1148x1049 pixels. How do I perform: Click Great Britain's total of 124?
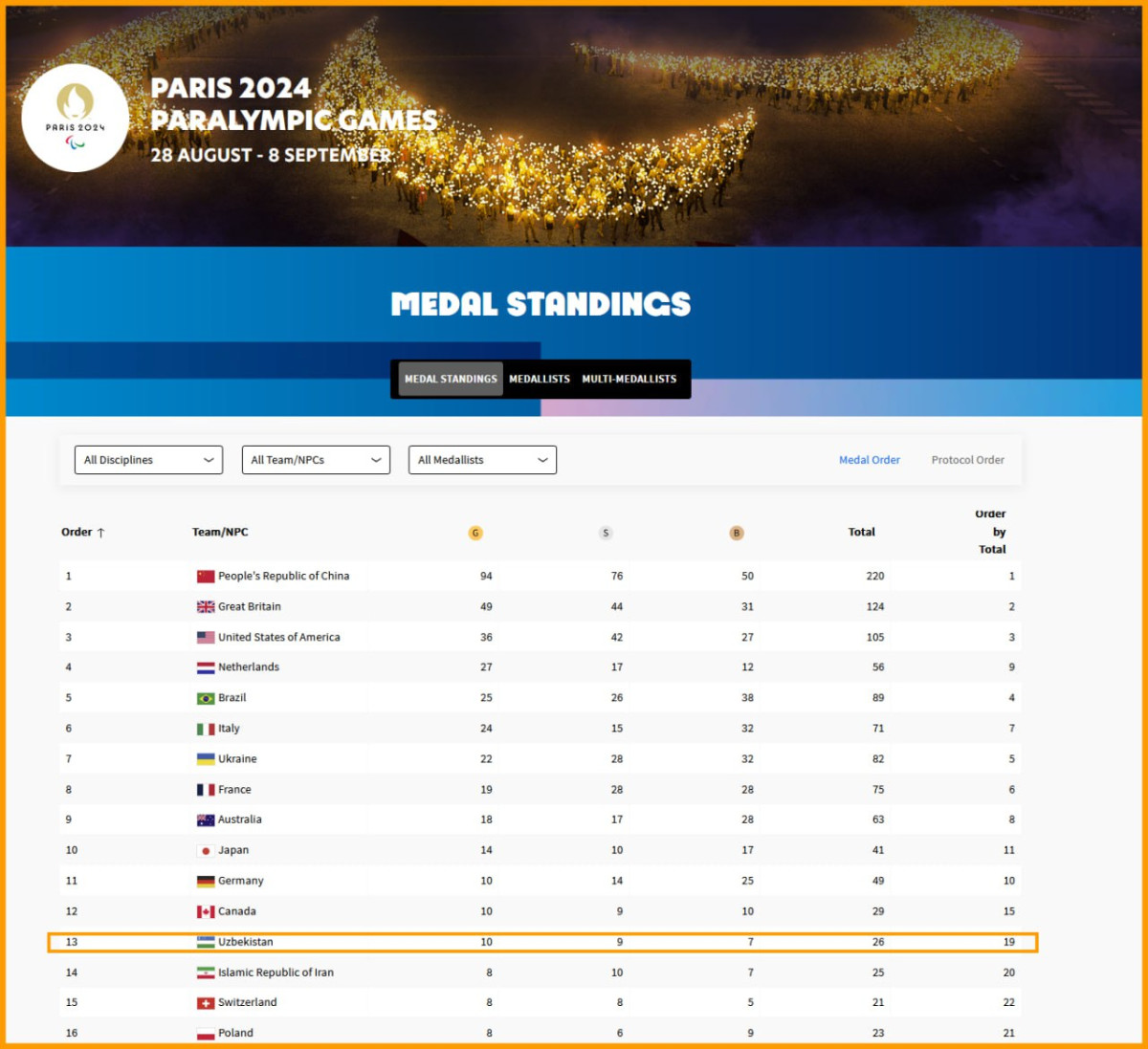click(875, 606)
